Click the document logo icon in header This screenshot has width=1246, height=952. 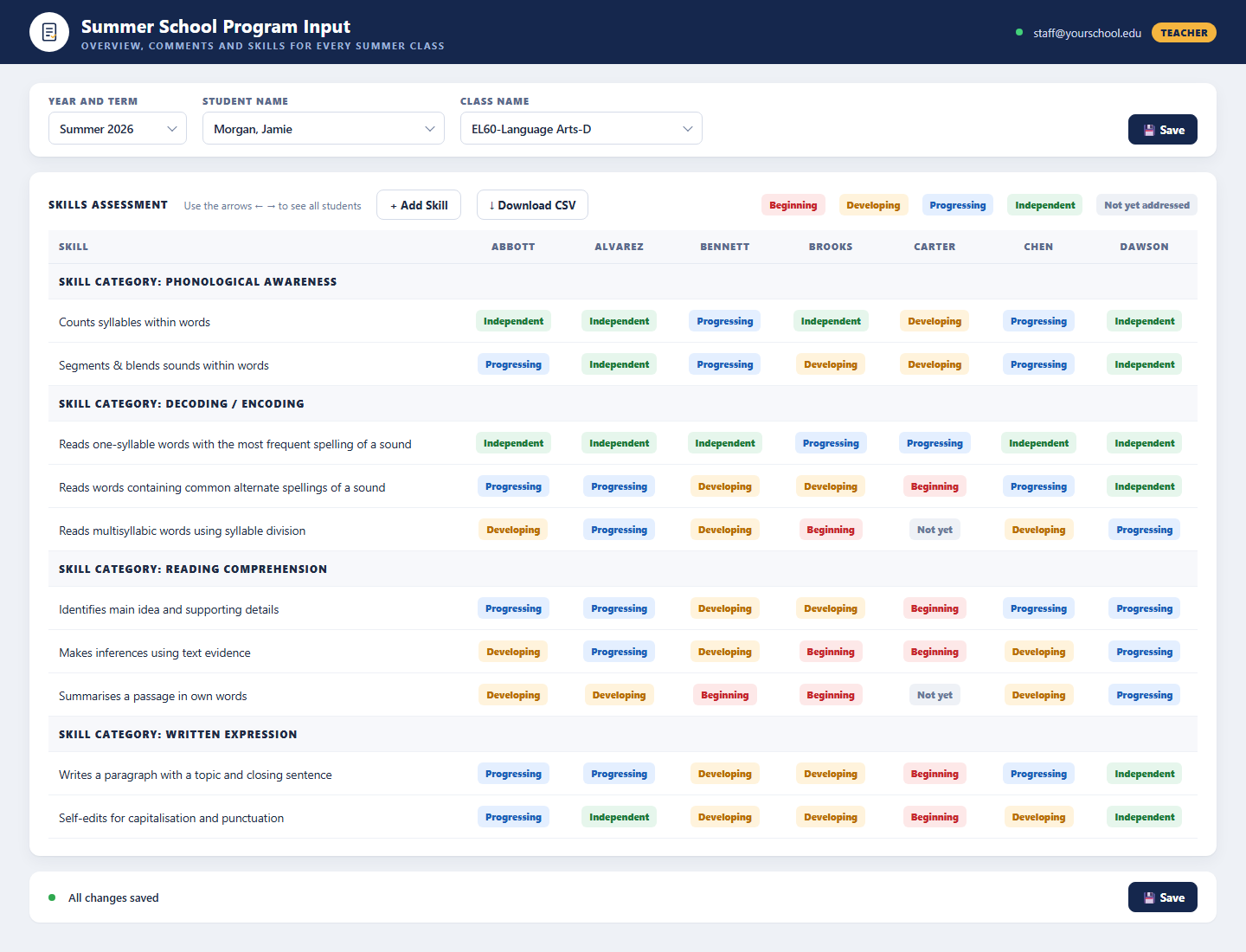(x=49, y=32)
